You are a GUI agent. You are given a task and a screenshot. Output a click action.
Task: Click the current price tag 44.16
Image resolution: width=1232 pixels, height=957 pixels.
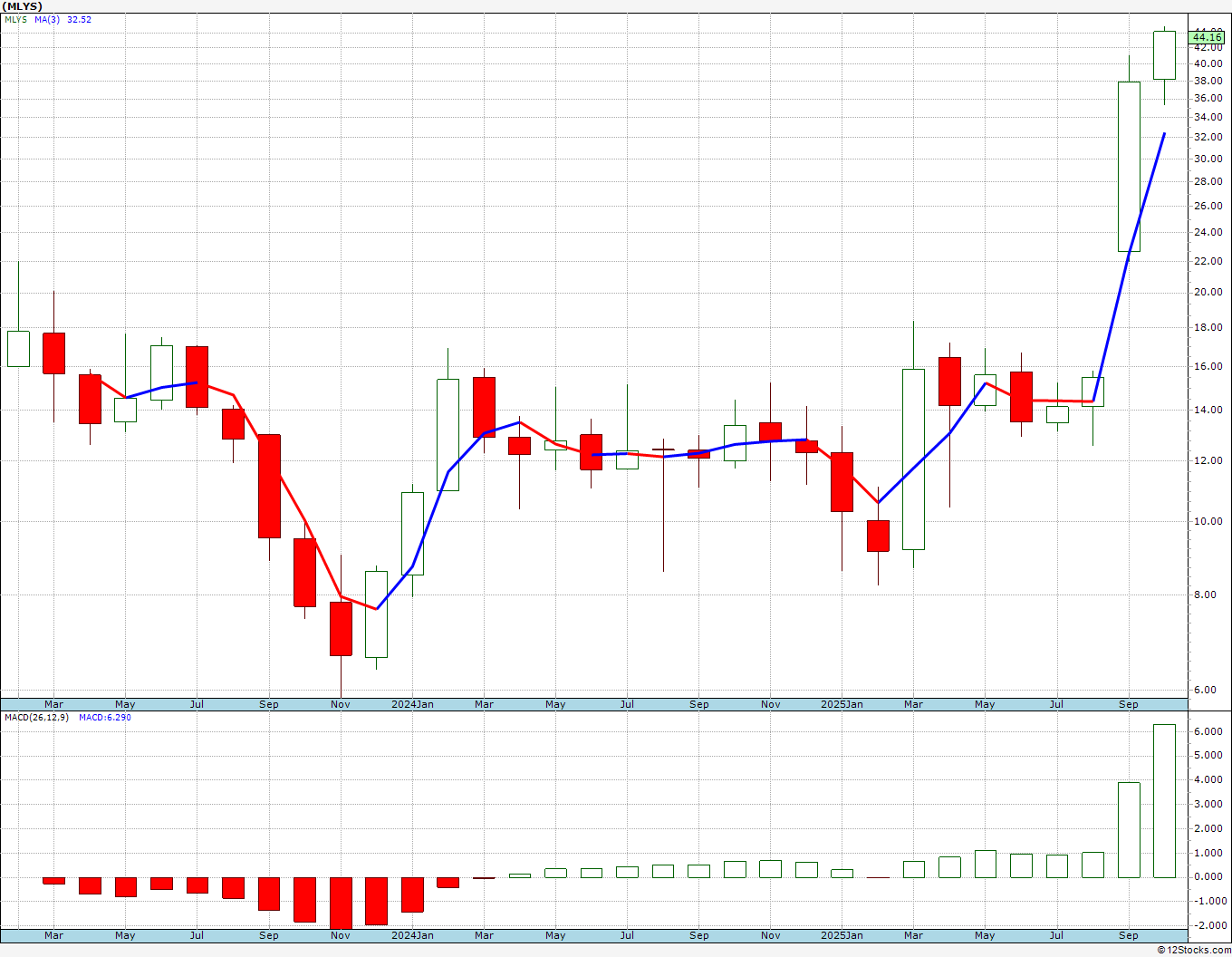1208,37
